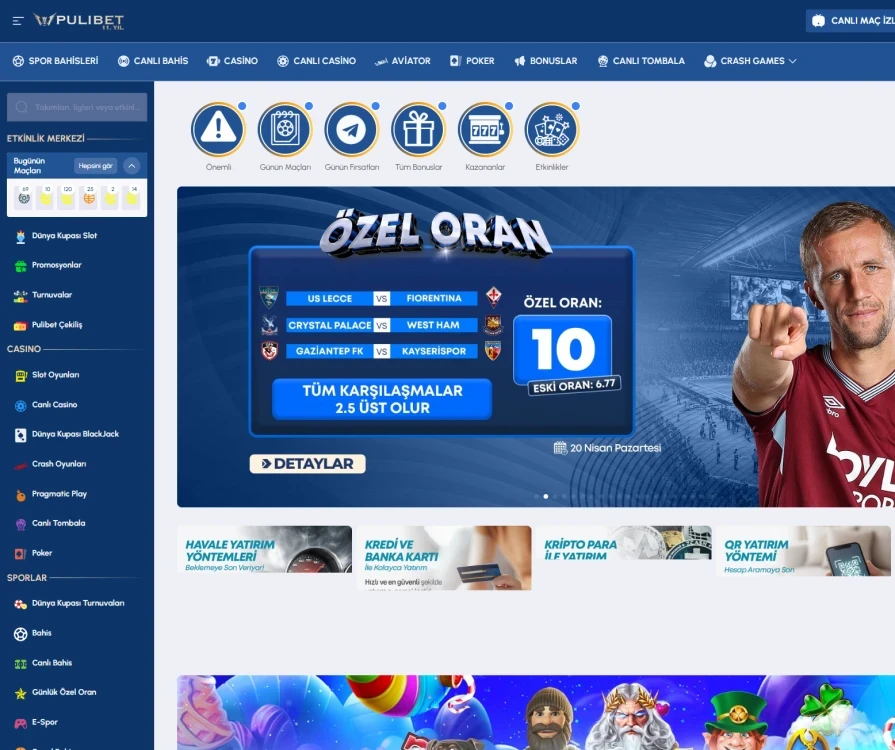
Task: Open the Havale Yatırım Yöntemleri banner
Action: coord(265,549)
